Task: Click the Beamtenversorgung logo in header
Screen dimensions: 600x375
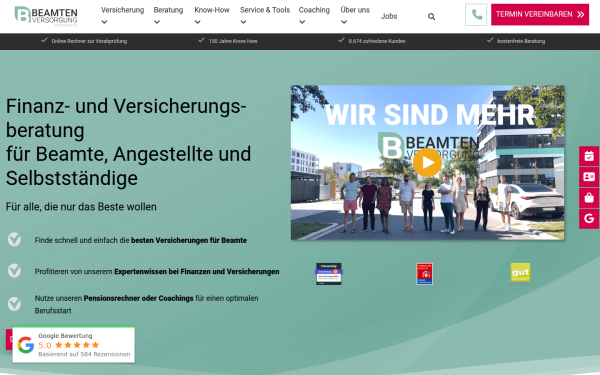Action: 46,16
